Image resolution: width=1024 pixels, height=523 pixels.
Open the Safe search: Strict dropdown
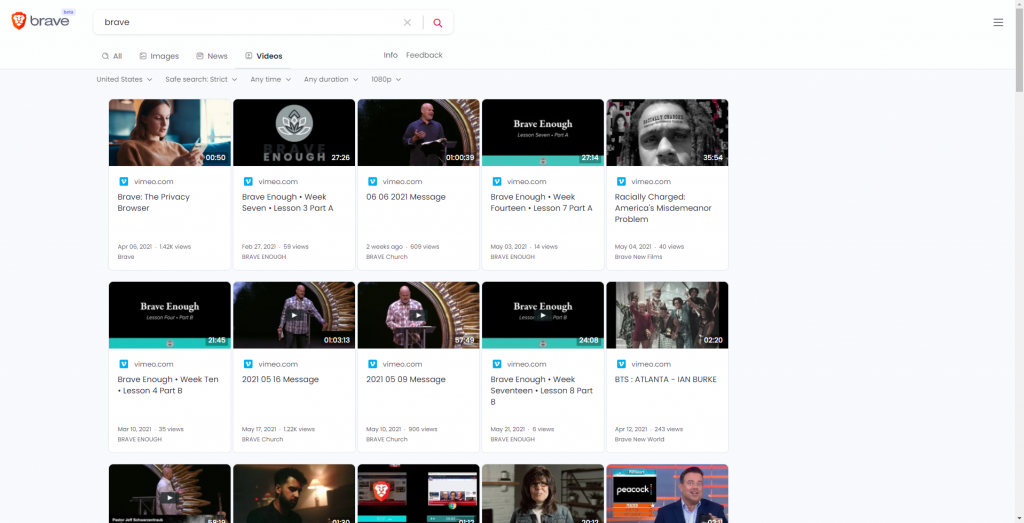[201, 79]
